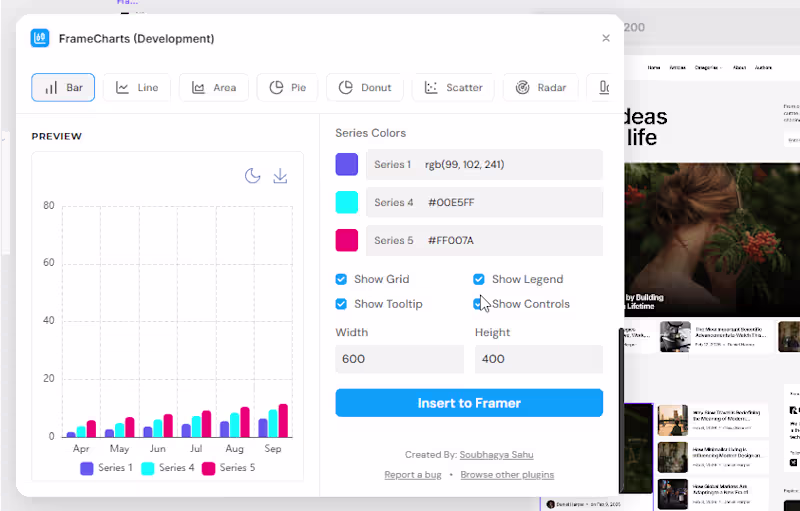
Task: Click Series 5 legend entry in the chart
Action: coord(228,468)
